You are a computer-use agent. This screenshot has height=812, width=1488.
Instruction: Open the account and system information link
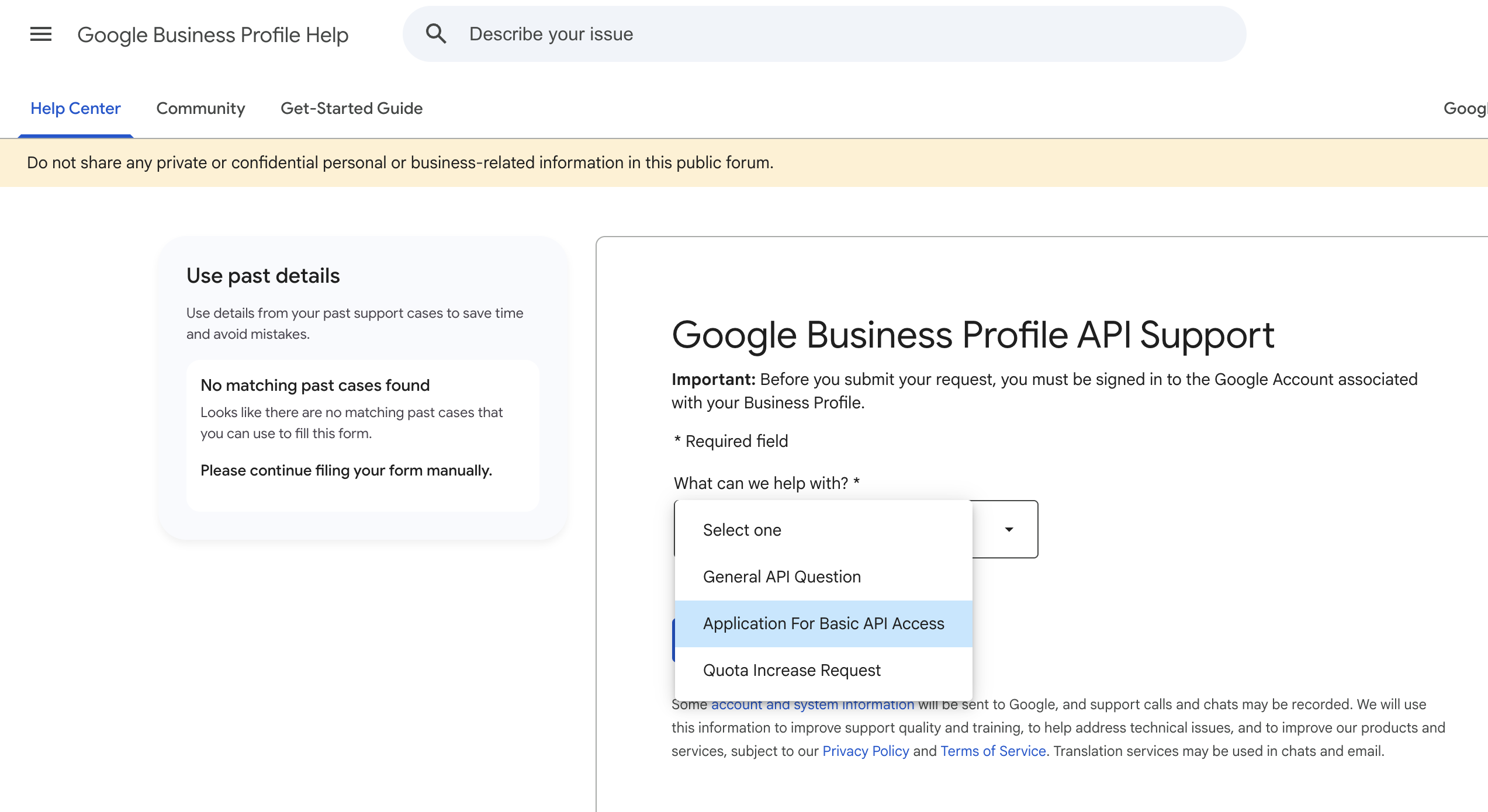coord(812,704)
